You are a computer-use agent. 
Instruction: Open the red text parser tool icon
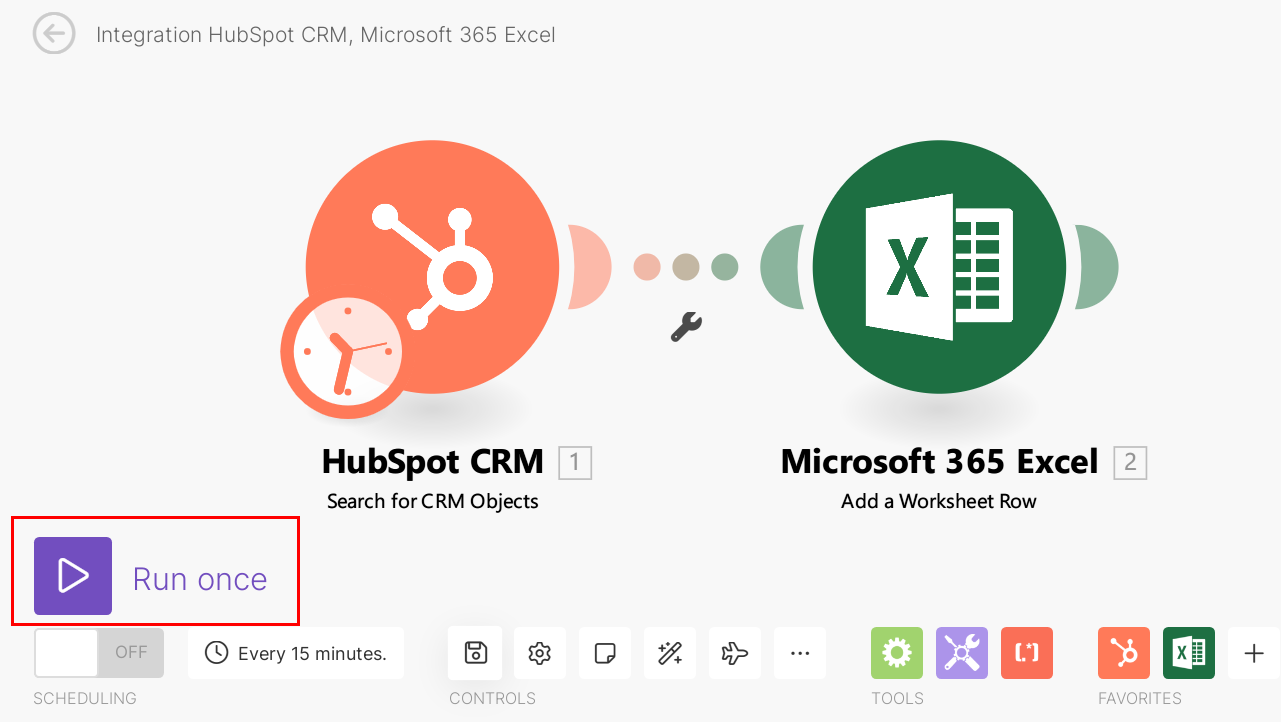(1027, 653)
